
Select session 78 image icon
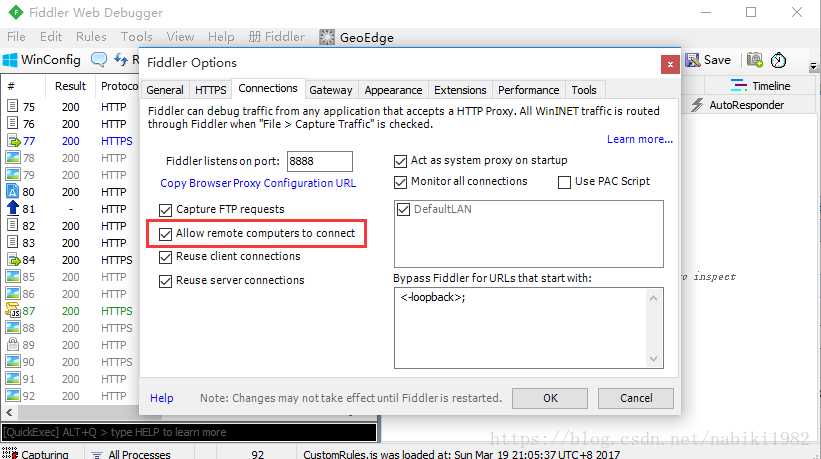tap(13, 158)
